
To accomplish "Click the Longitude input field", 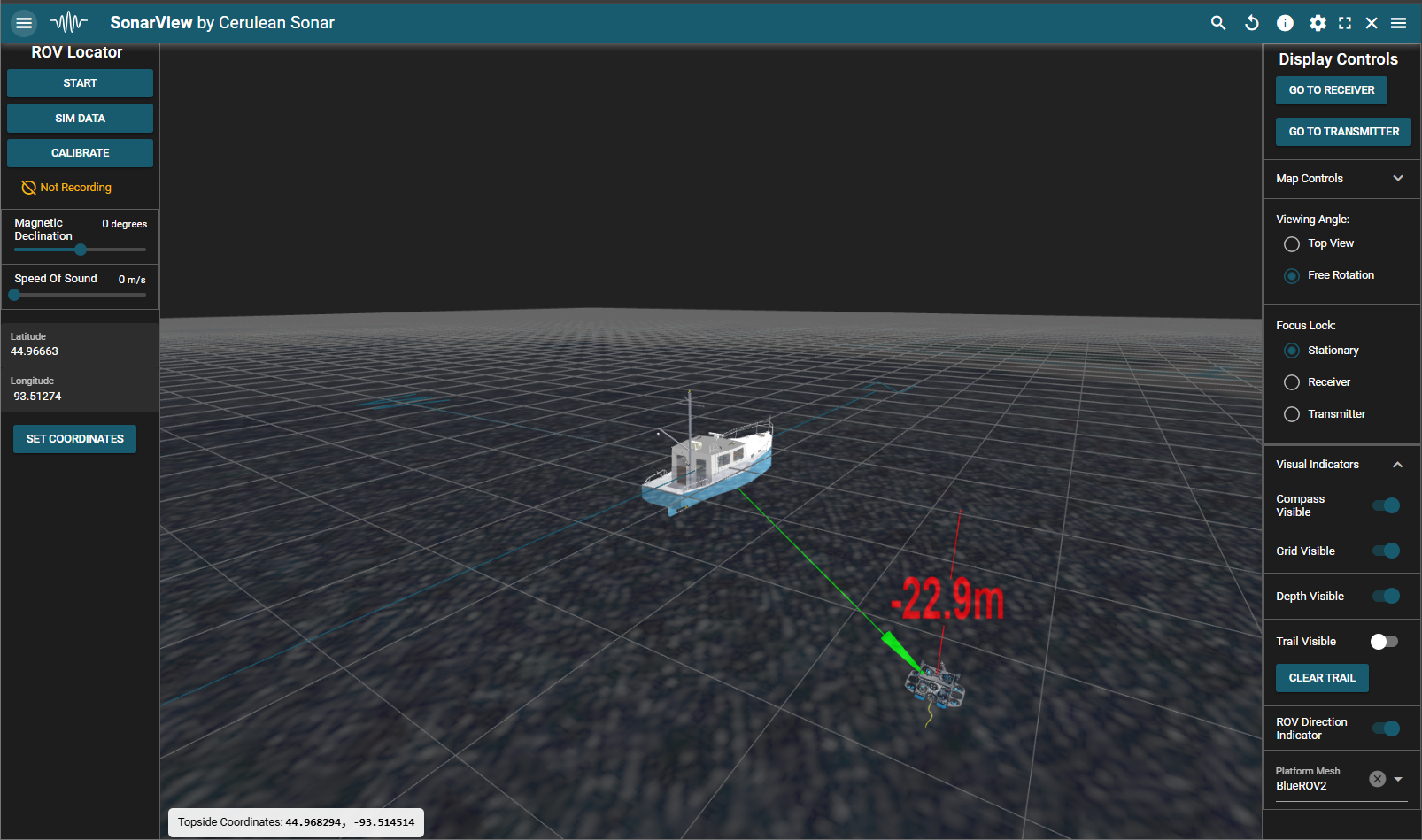I will [80, 389].
